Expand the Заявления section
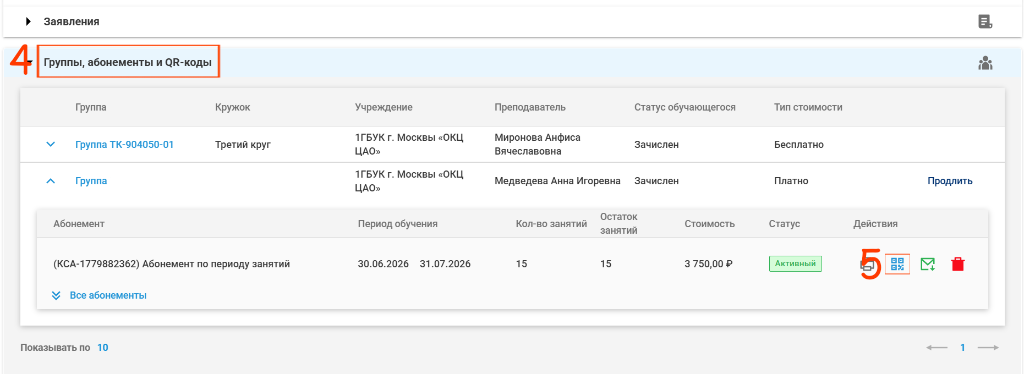 pyautogui.click(x=28, y=22)
